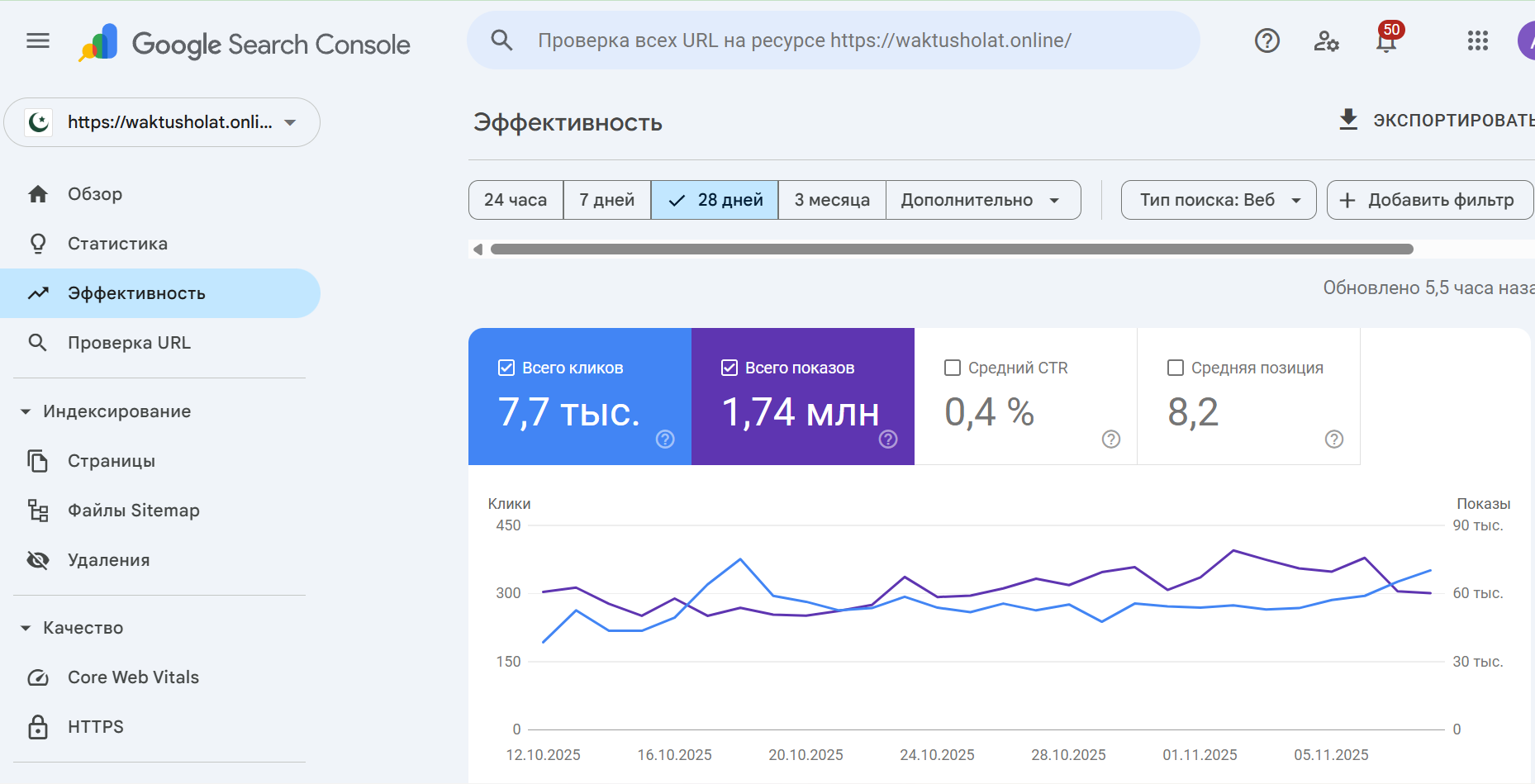Click the Средний CTR value 0,4 %

[x=990, y=412]
